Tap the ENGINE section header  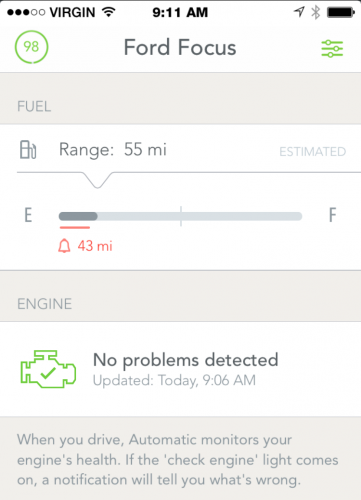point(45,304)
